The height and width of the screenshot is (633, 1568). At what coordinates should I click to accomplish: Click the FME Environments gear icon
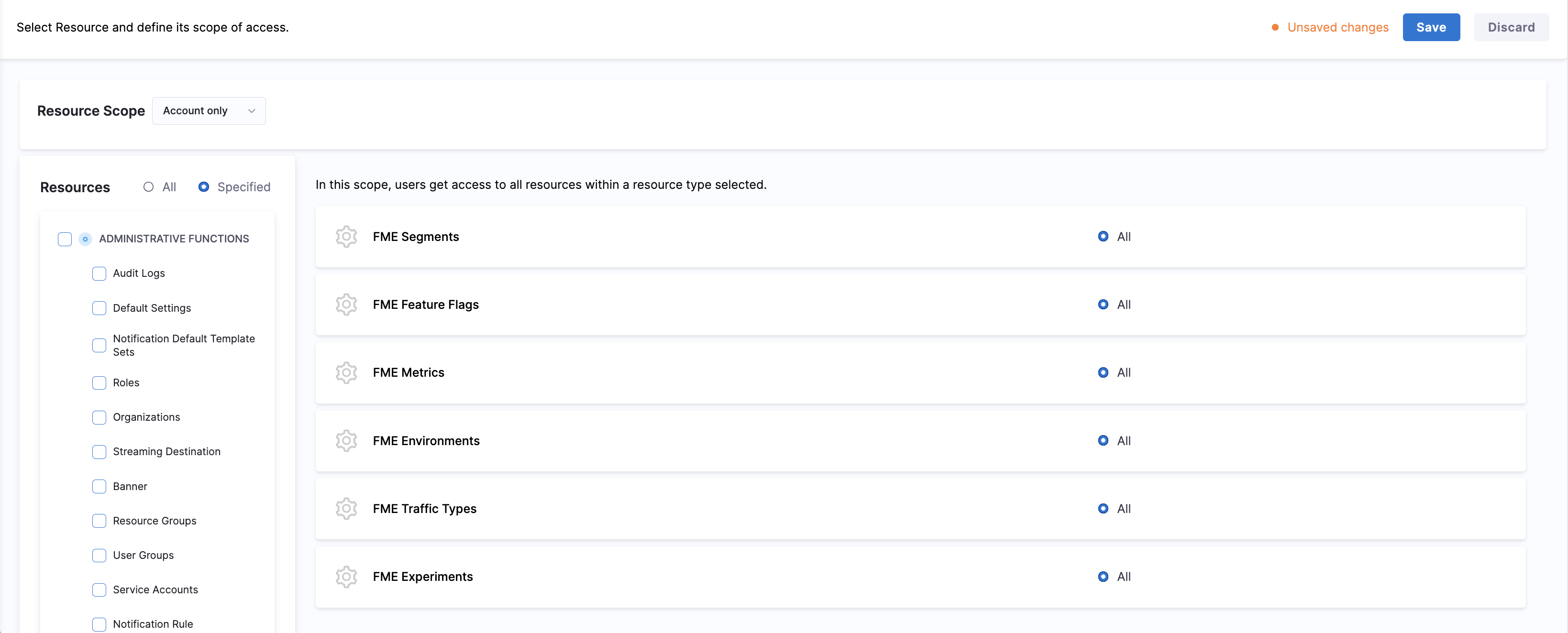(346, 440)
